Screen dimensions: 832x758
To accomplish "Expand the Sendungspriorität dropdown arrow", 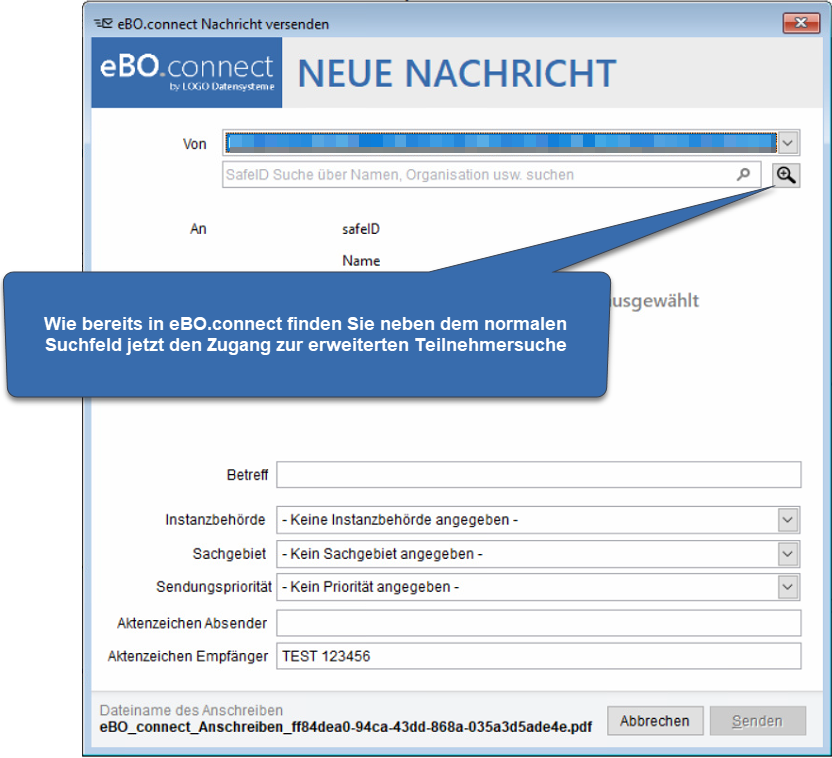I will tap(788, 587).
